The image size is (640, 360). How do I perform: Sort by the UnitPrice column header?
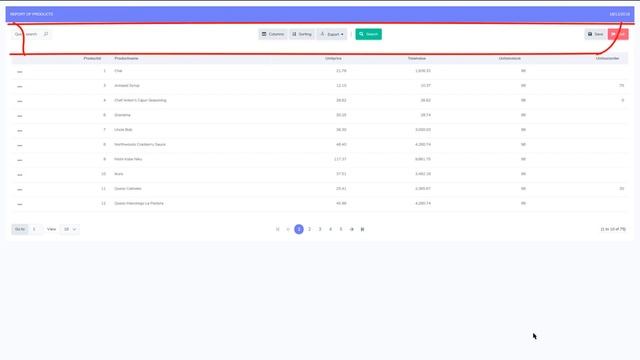333,58
